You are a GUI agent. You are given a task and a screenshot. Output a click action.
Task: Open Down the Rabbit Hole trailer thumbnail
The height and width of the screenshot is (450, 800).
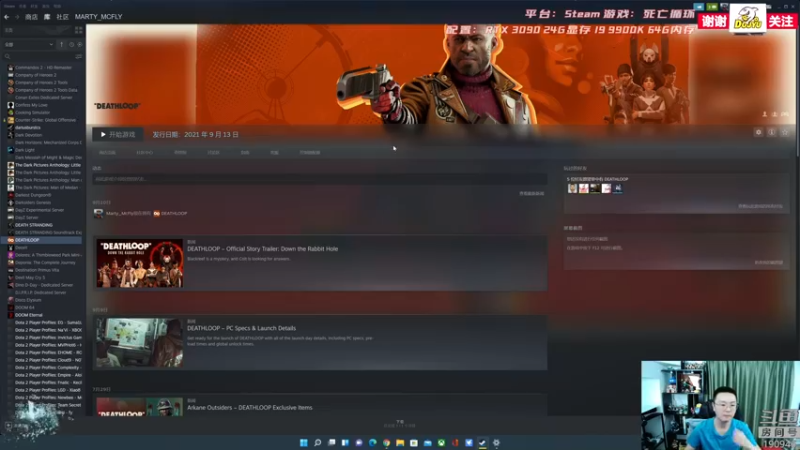(x=140, y=263)
